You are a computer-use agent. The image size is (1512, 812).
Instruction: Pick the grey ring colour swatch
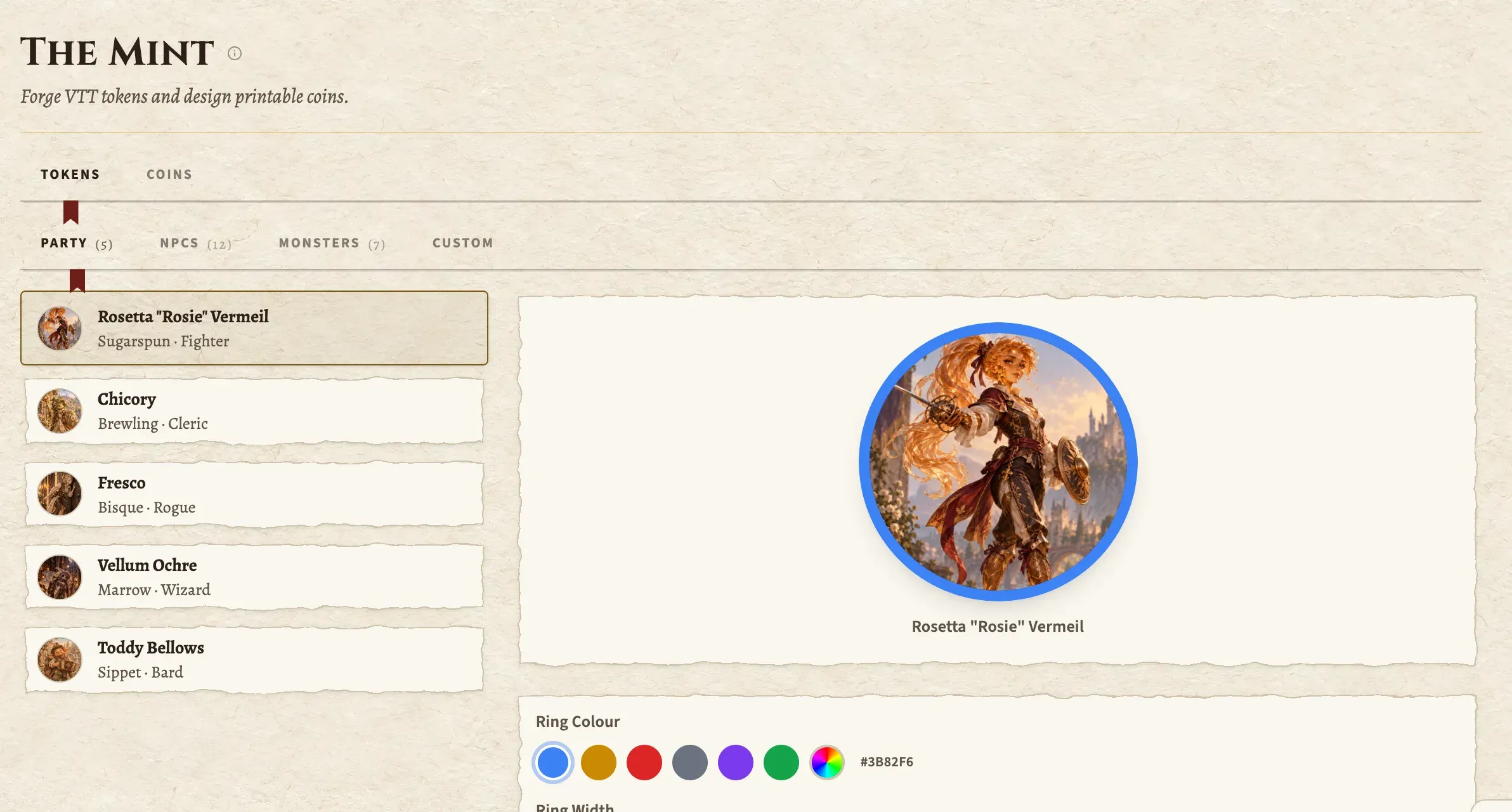coord(690,763)
